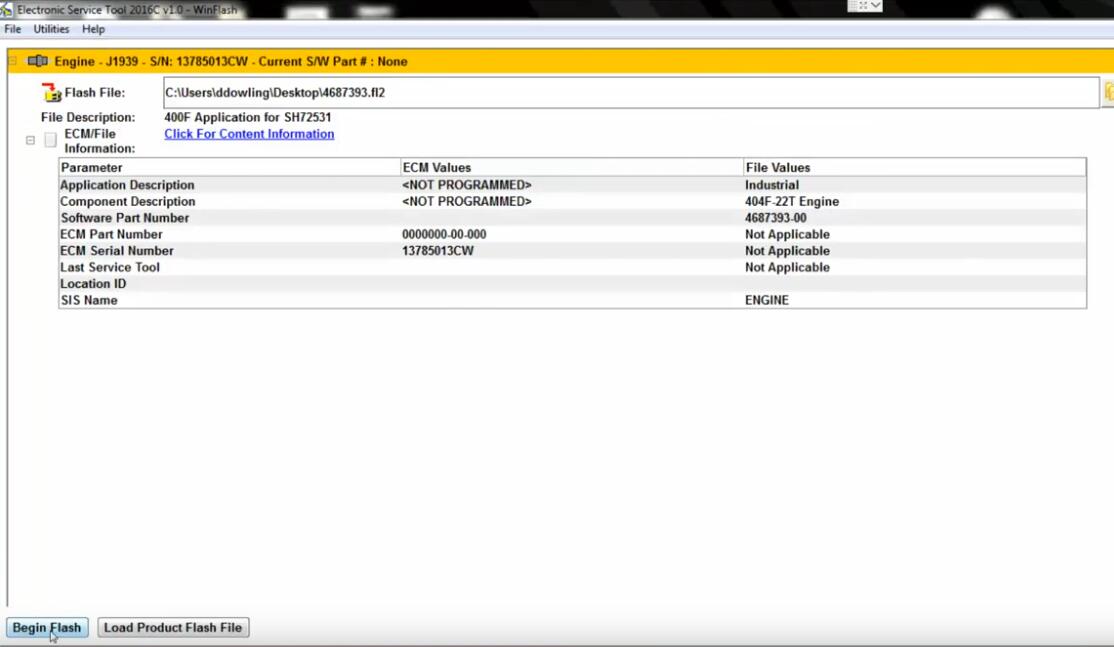1114x647 pixels.
Task: Click the File Values column header
Action: [914, 168]
